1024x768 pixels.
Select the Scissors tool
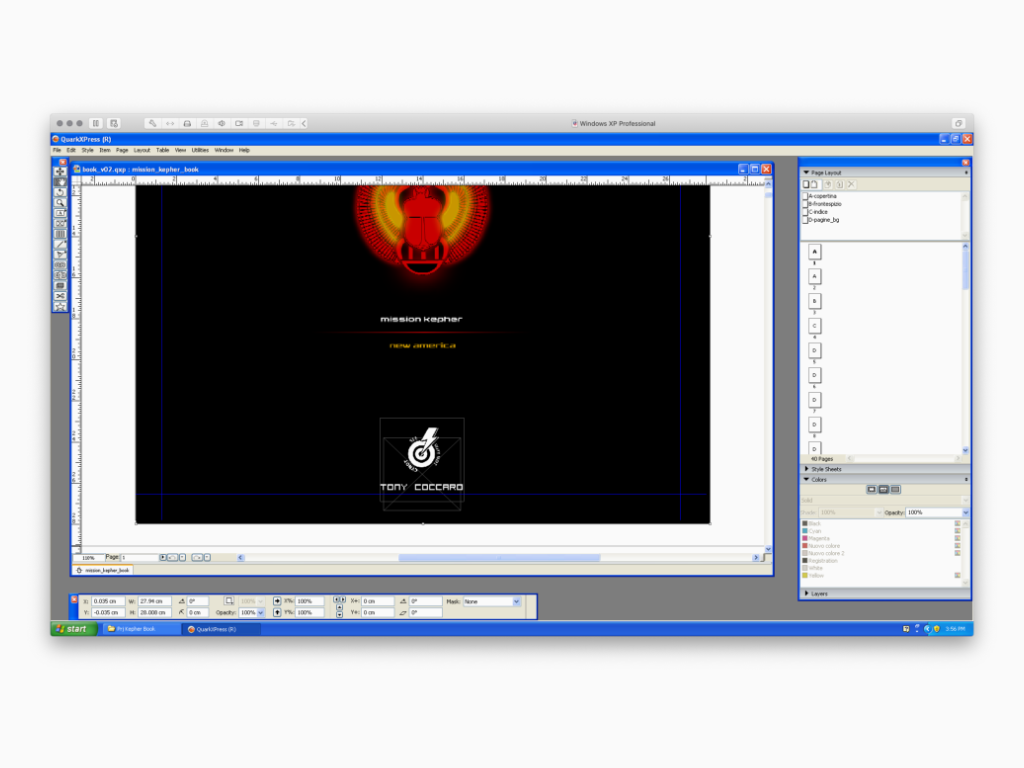[x=60, y=296]
